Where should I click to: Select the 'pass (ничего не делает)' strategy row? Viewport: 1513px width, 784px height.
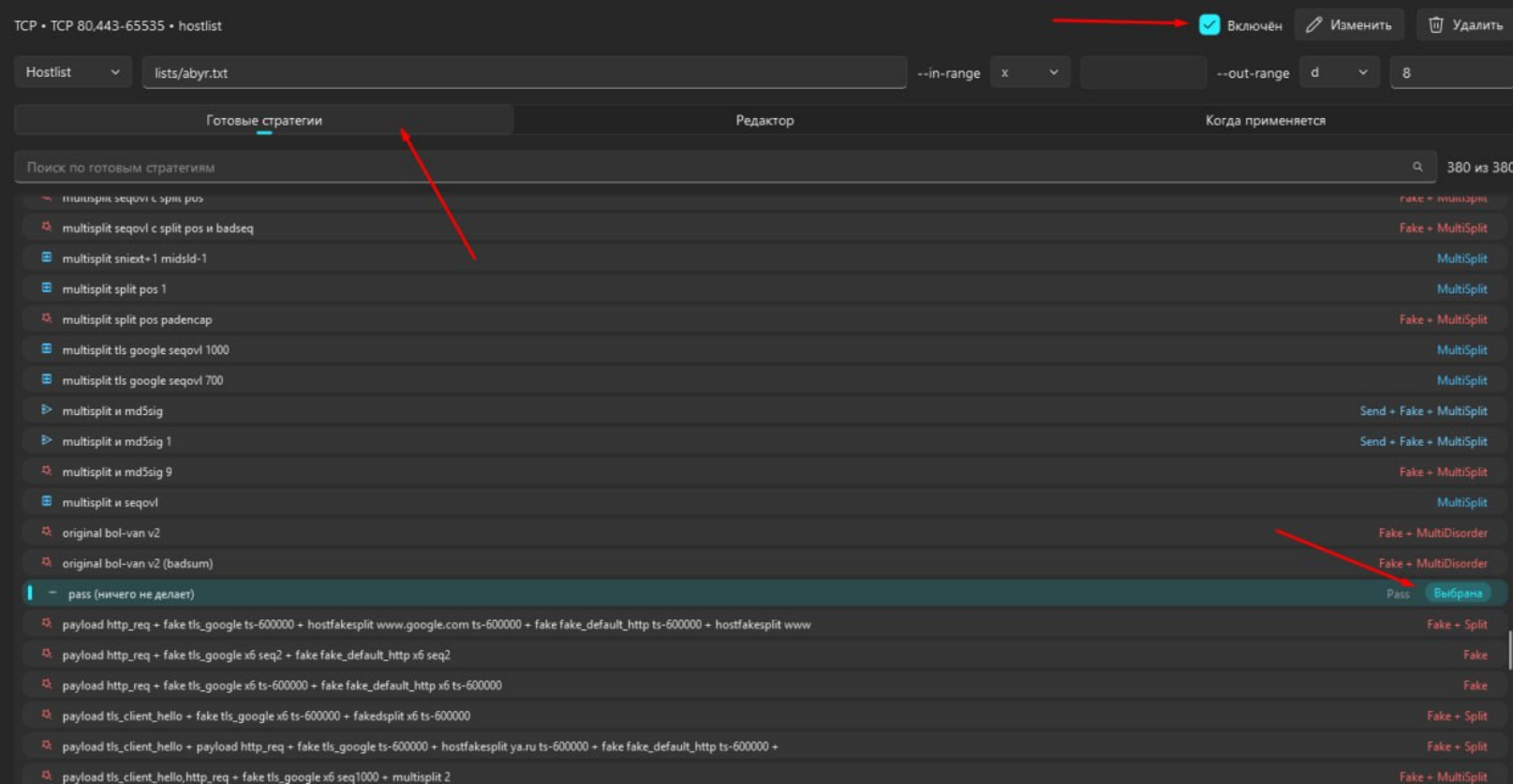[764, 593]
